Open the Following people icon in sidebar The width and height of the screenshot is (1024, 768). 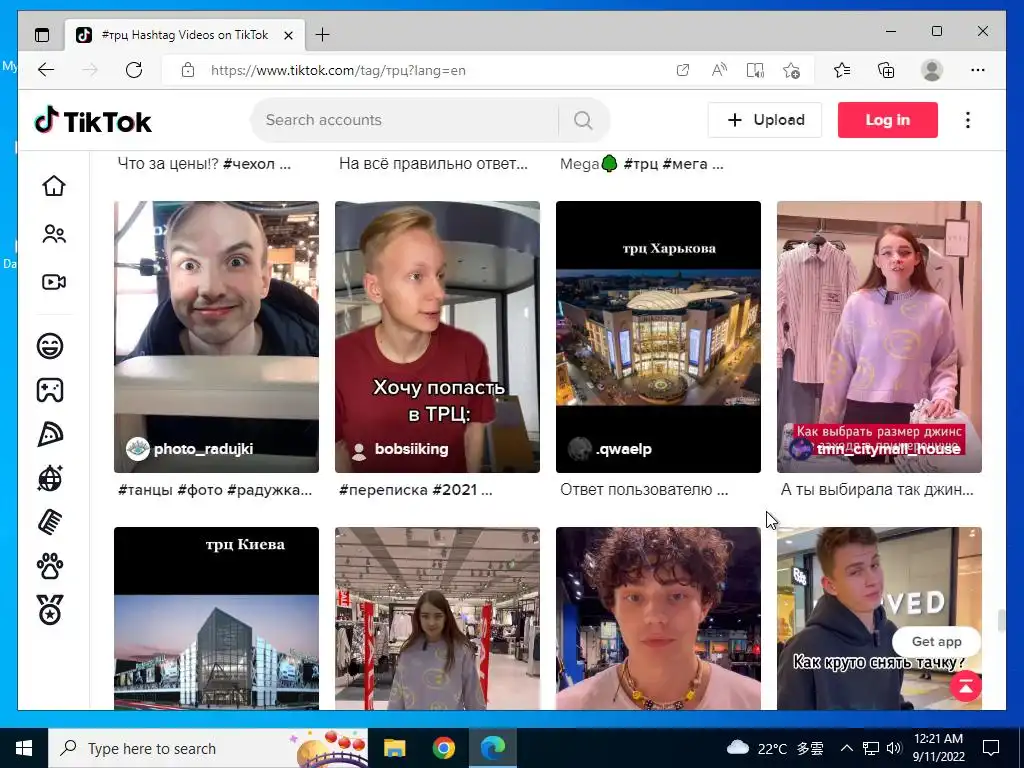click(54, 234)
